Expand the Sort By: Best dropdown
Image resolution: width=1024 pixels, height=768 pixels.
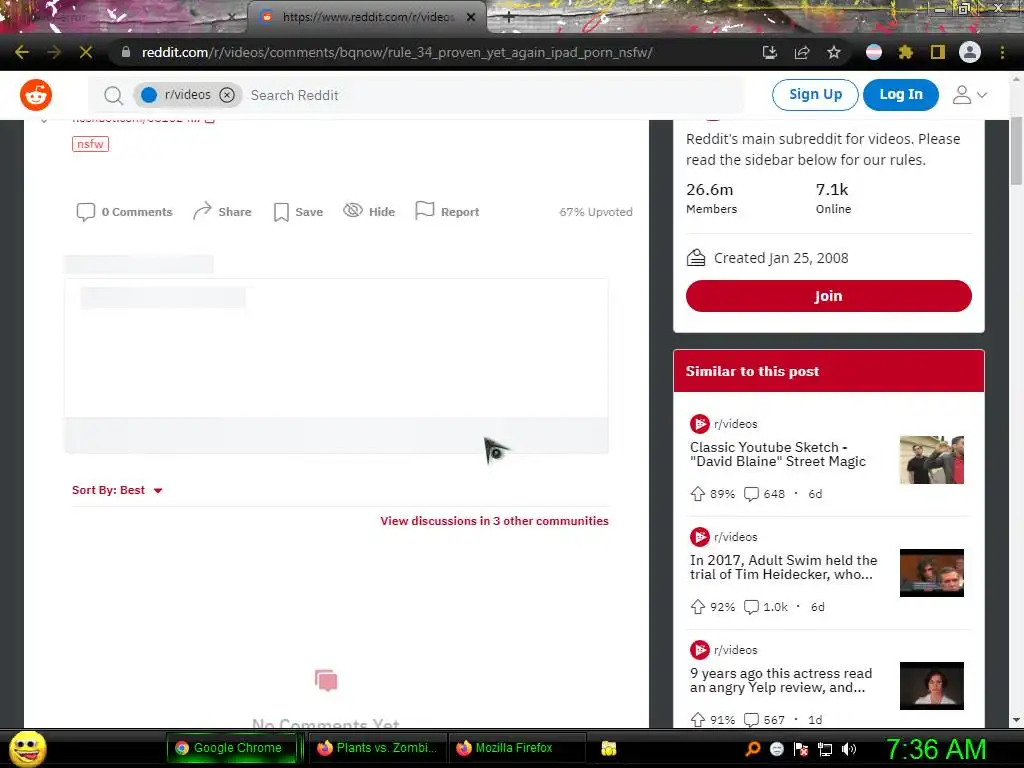point(117,490)
